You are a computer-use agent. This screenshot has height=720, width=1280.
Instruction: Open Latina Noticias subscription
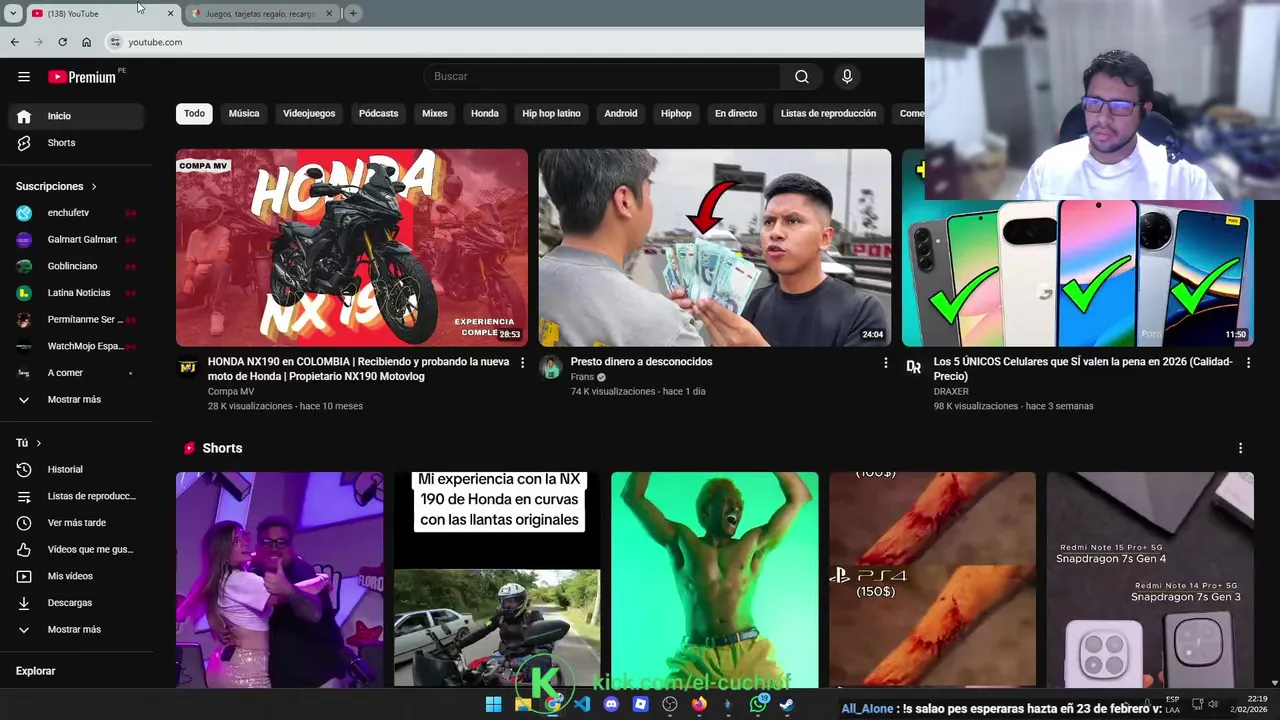76,293
